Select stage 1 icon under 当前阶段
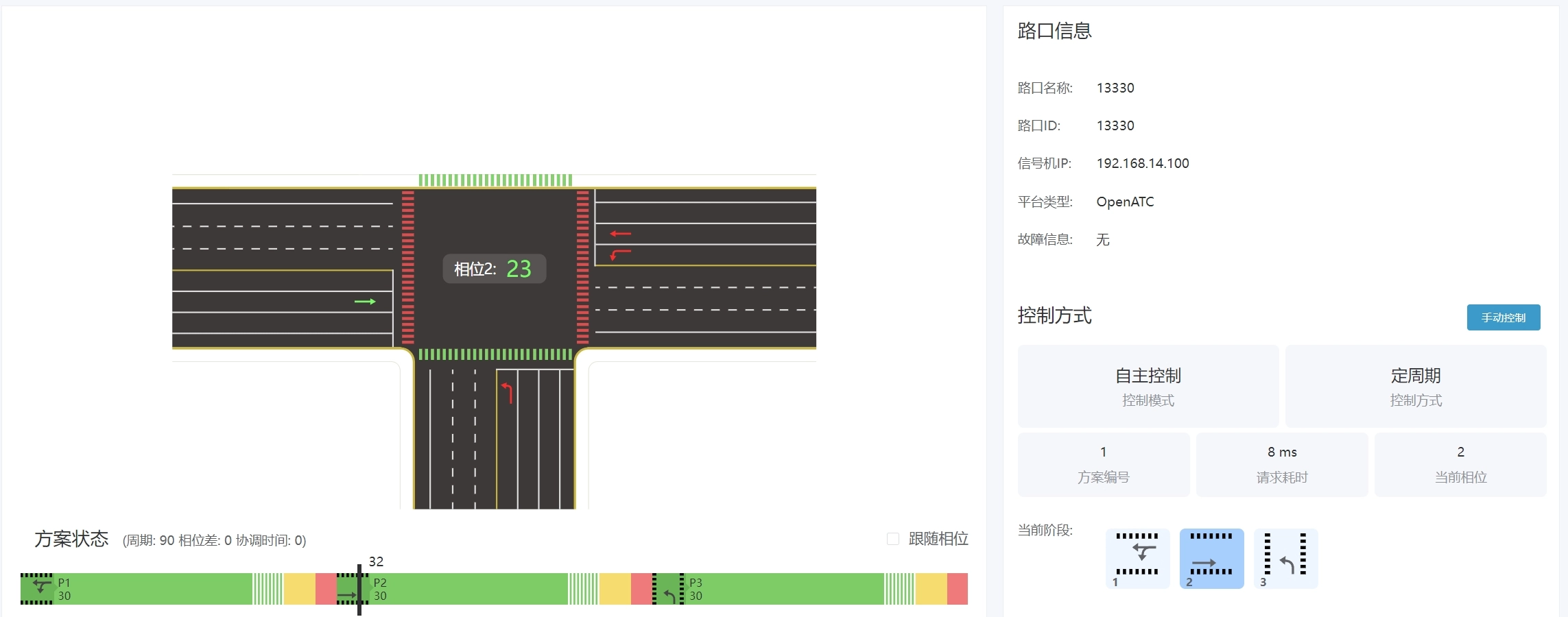This screenshot has width=1568, height=617. point(1137,558)
